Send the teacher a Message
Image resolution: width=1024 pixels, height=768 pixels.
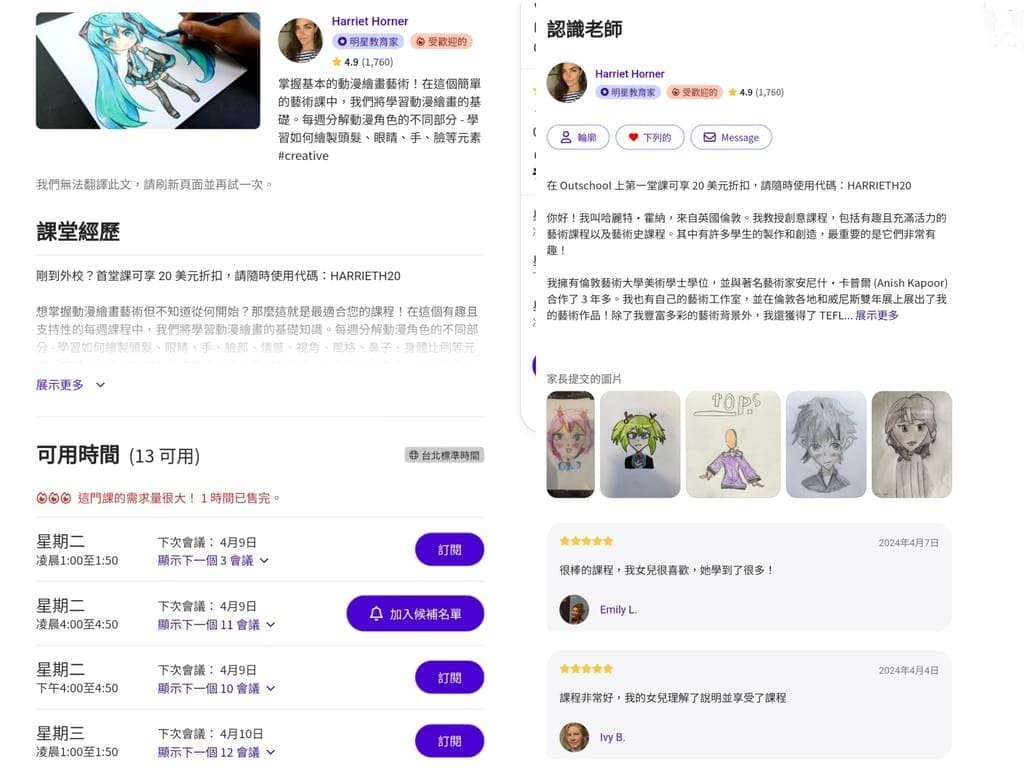[731, 137]
